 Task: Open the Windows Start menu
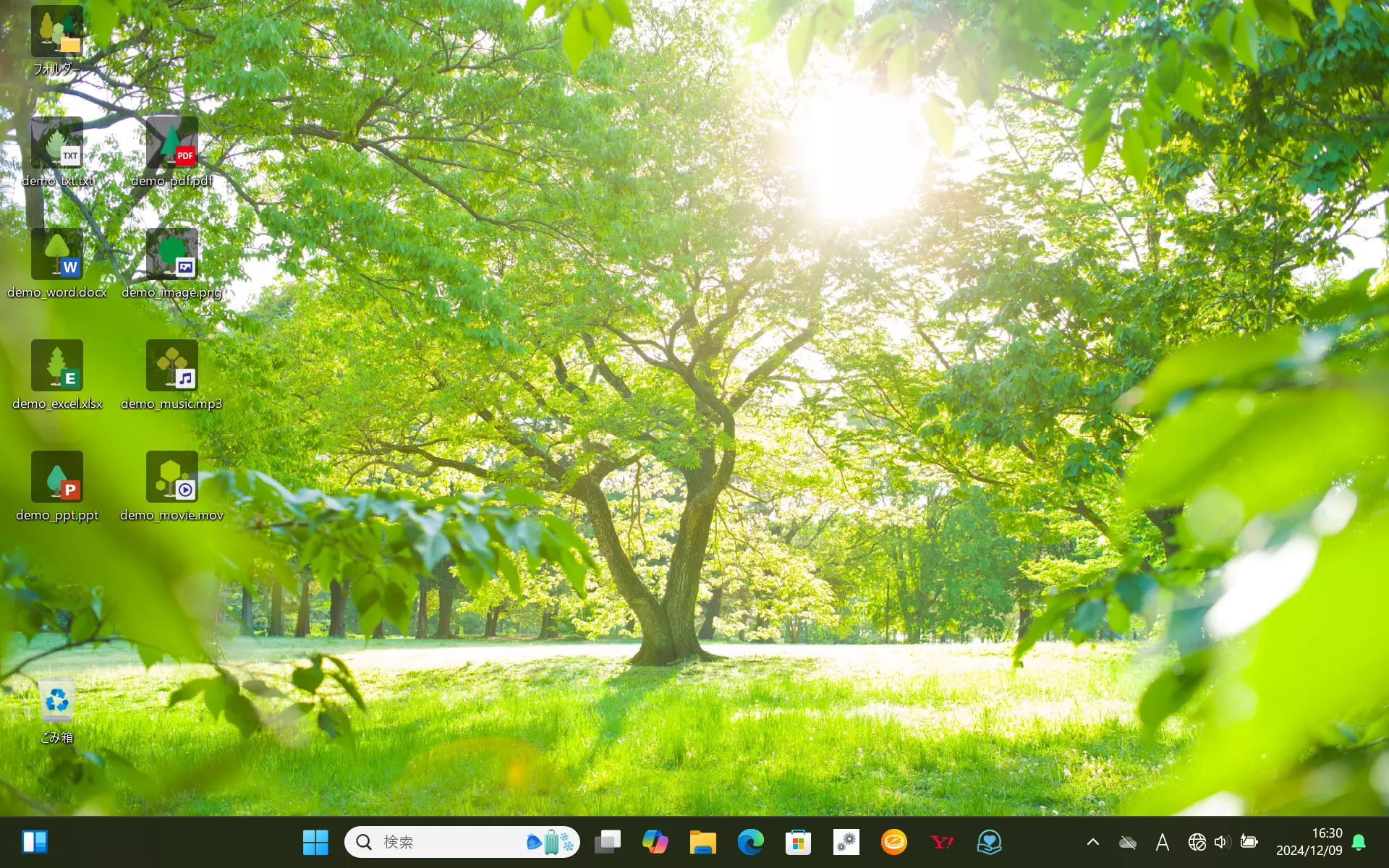[315, 842]
